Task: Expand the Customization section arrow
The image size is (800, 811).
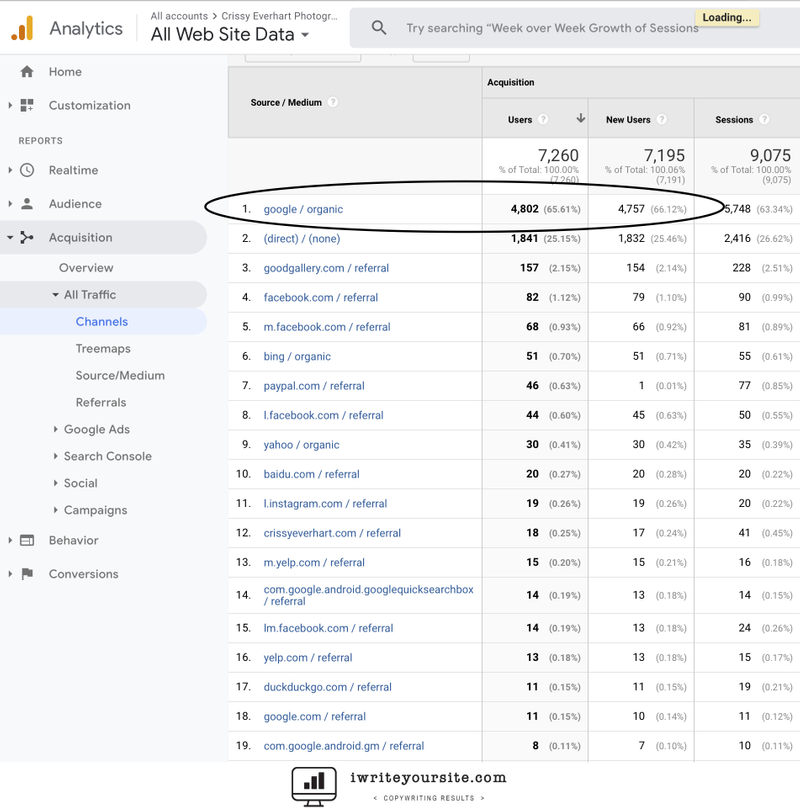Action: [10, 106]
